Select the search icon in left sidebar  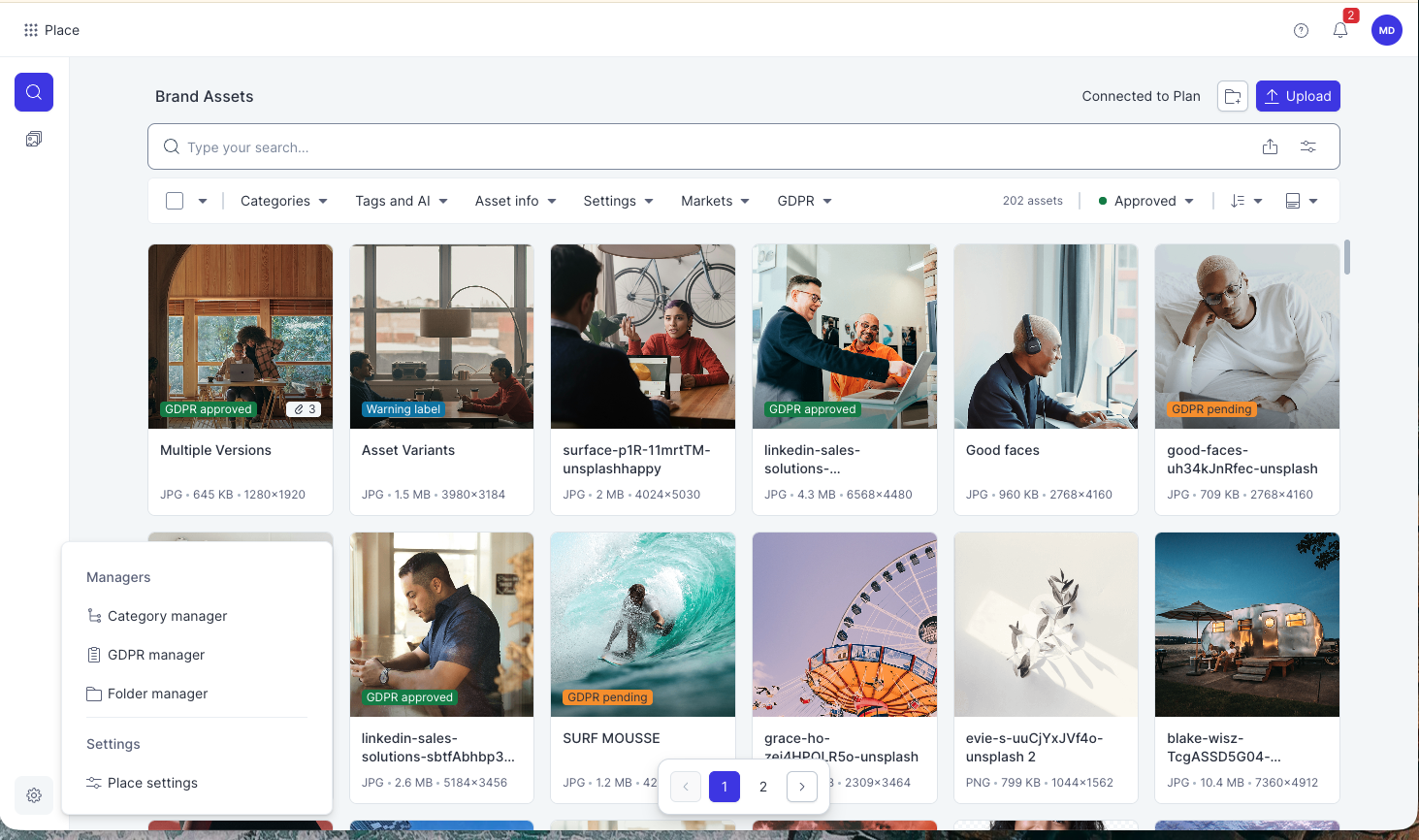34,92
